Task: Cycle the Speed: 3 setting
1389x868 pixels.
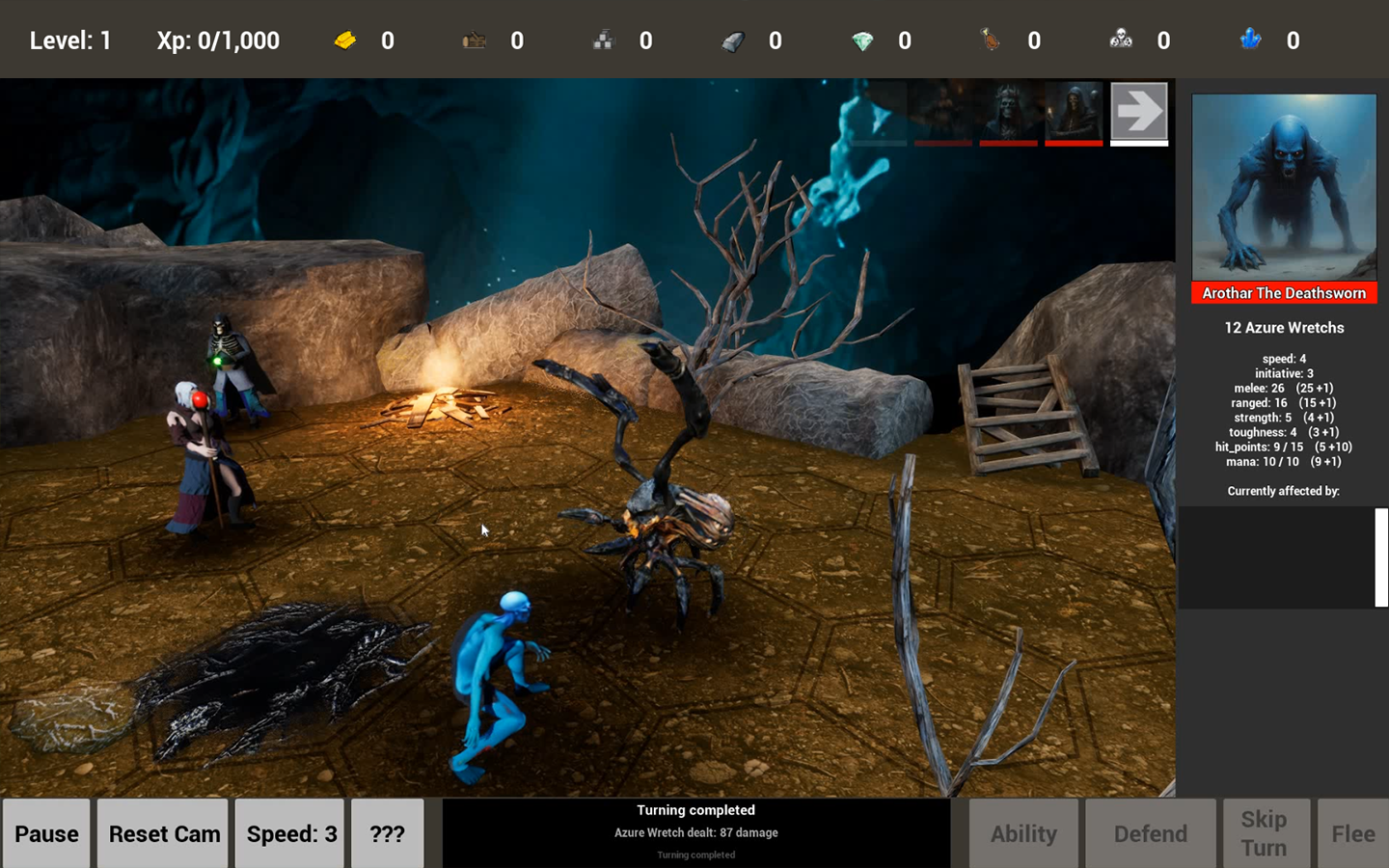Action: [x=289, y=833]
